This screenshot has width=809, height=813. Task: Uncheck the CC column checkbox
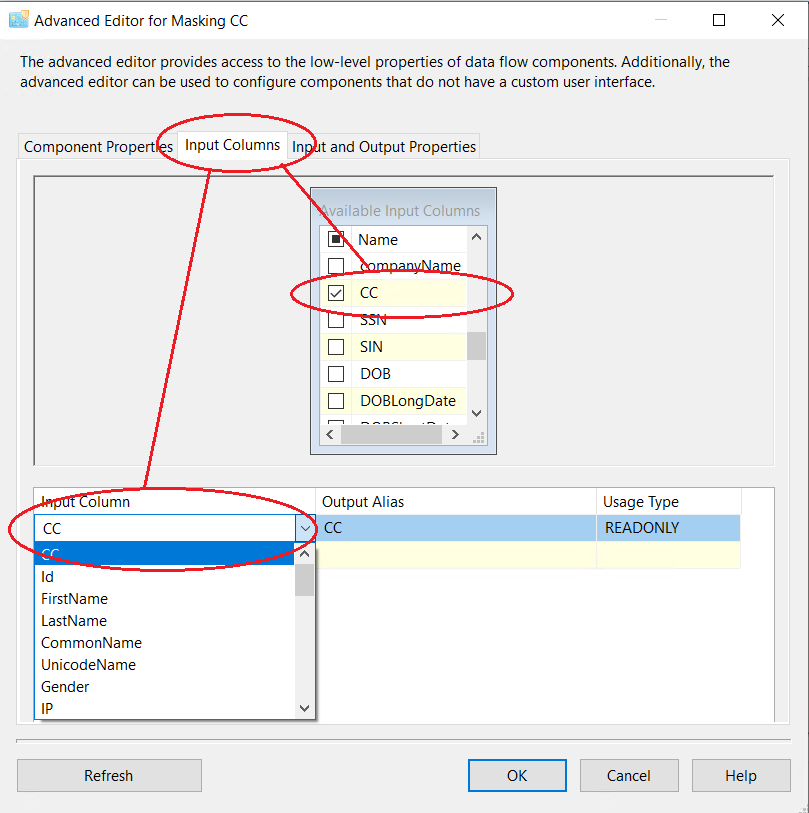coord(337,293)
